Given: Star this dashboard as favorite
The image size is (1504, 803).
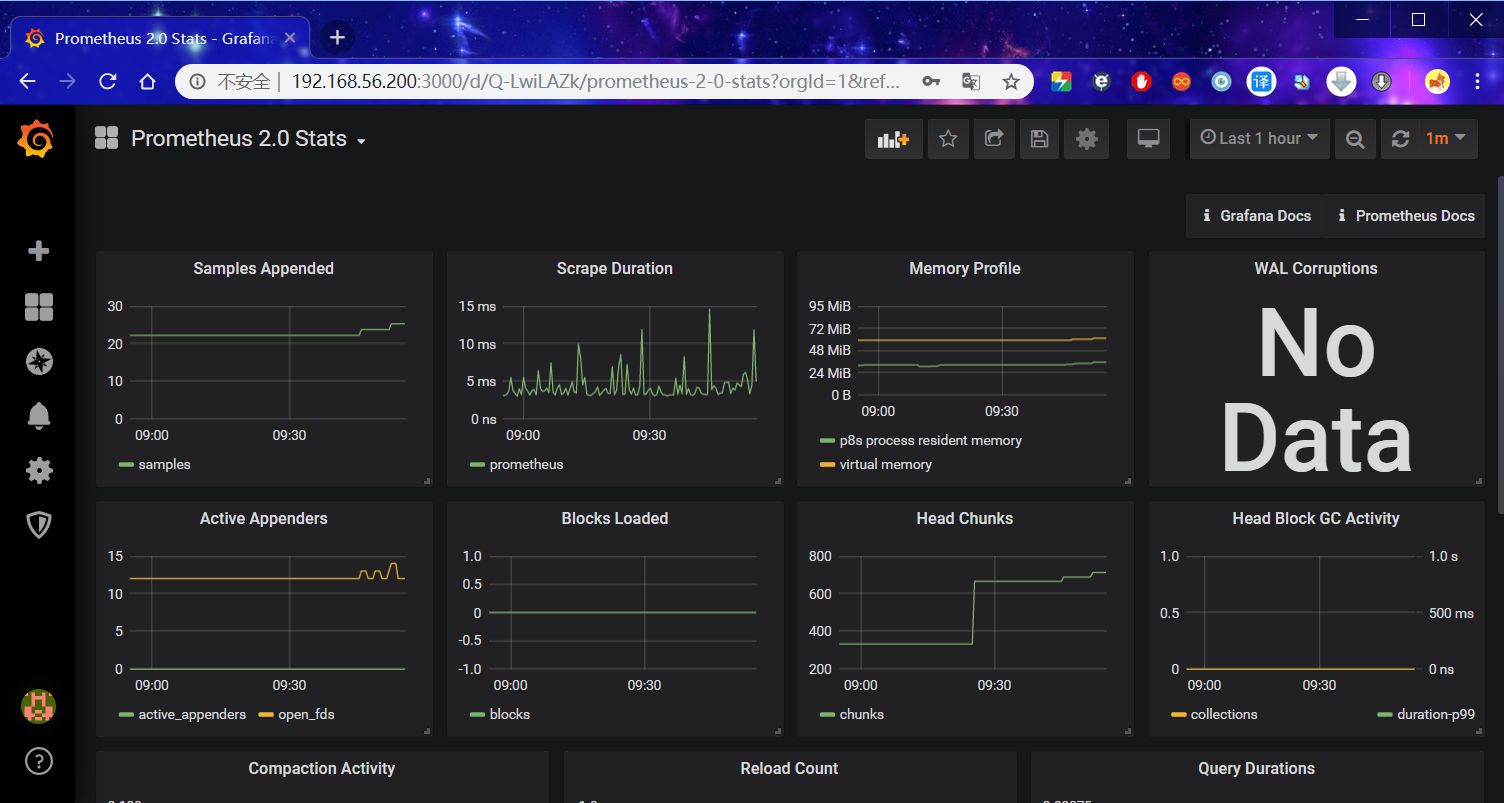Looking at the screenshot, I should coord(948,139).
